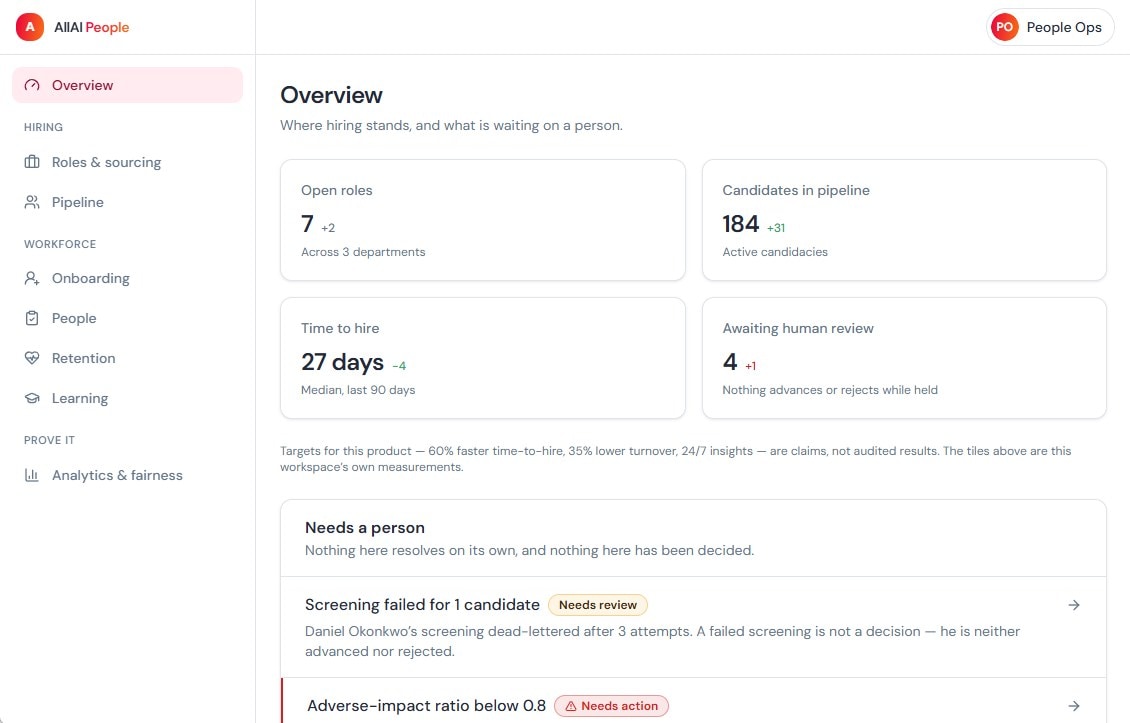Image resolution: width=1130 pixels, height=723 pixels.
Task: Open the Pipeline section
Action: click(x=128, y=203)
